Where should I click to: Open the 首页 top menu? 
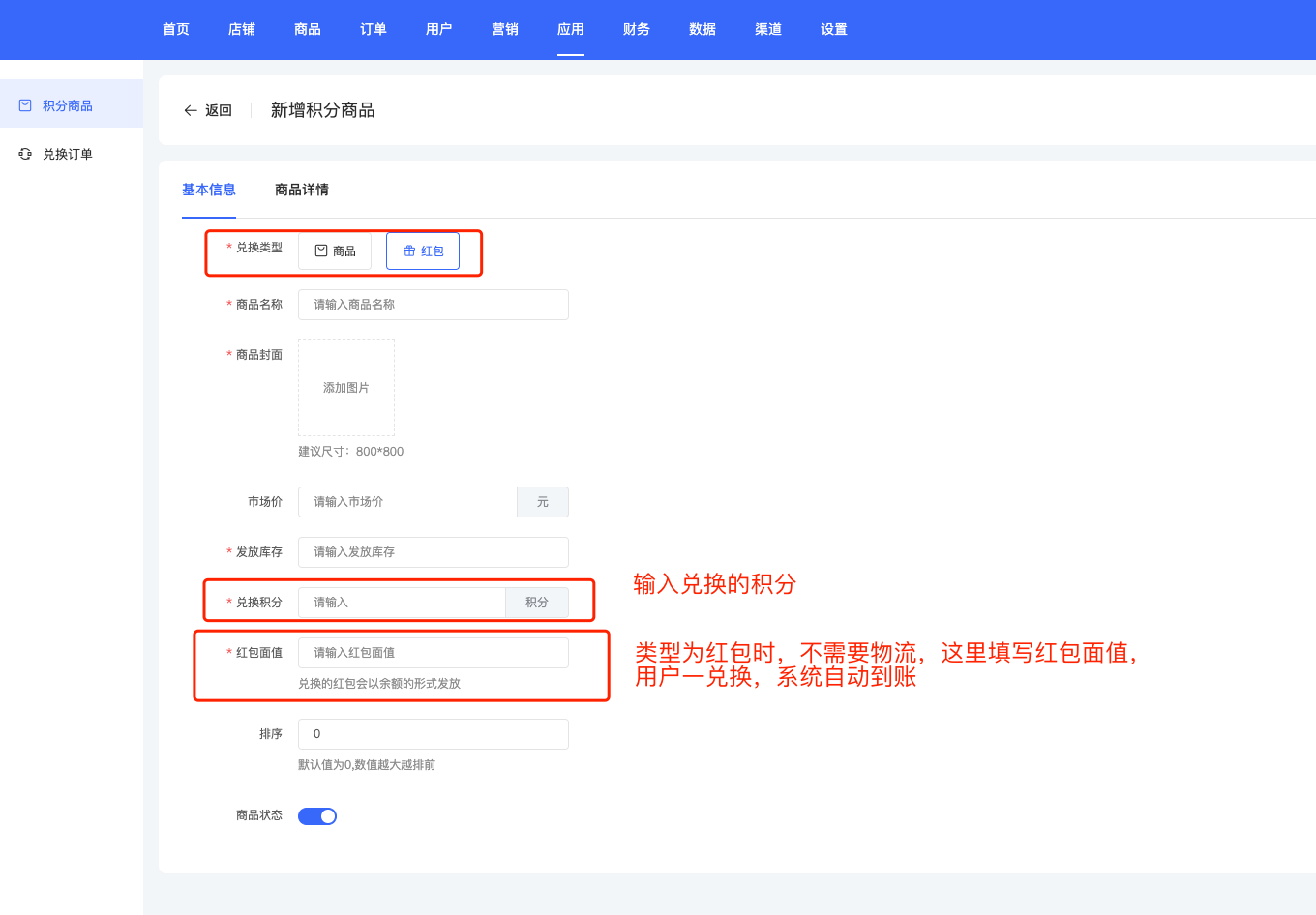pos(176,29)
